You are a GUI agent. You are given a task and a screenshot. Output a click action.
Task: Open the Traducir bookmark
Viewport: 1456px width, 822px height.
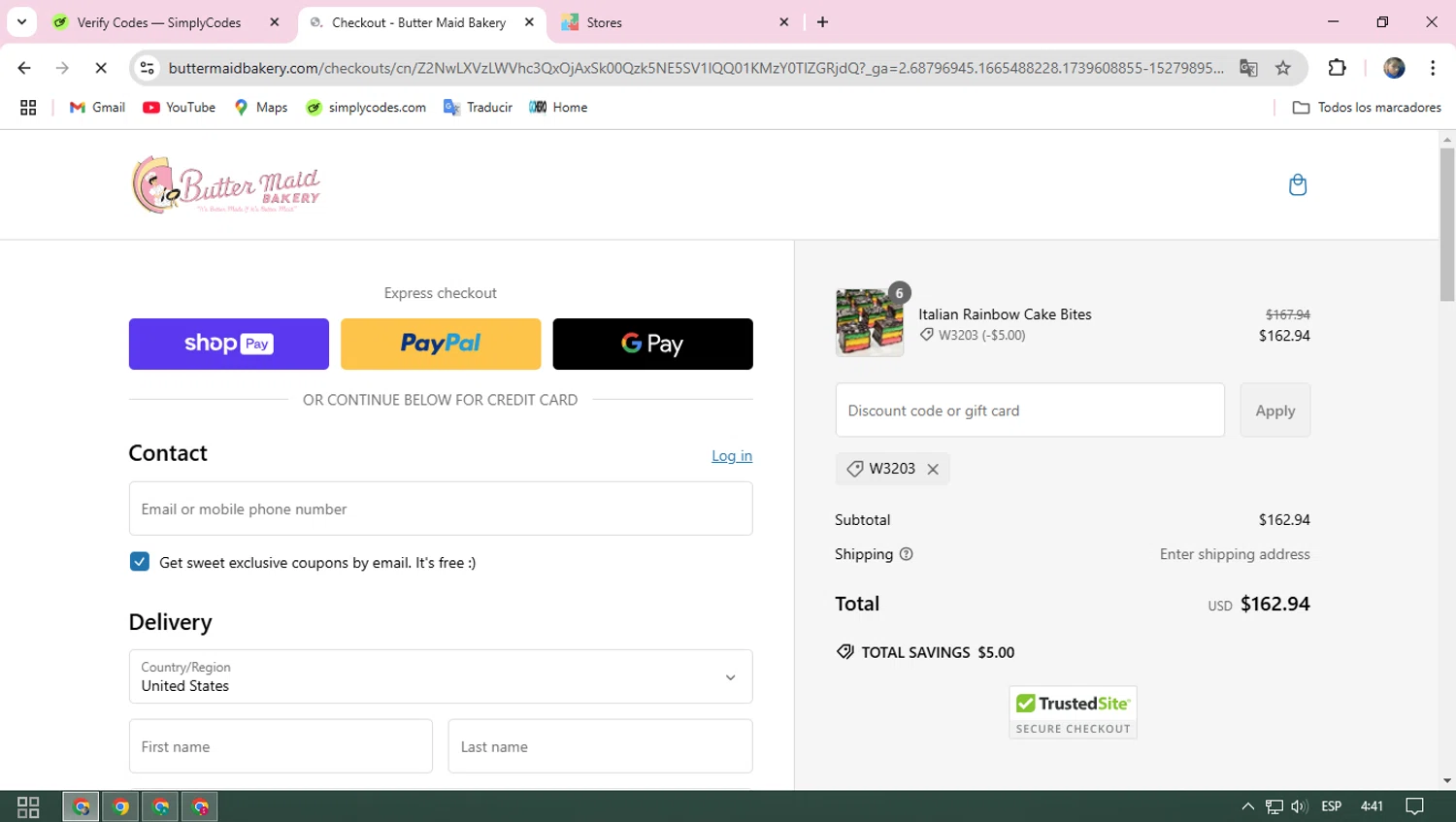pyautogui.click(x=478, y=108)
